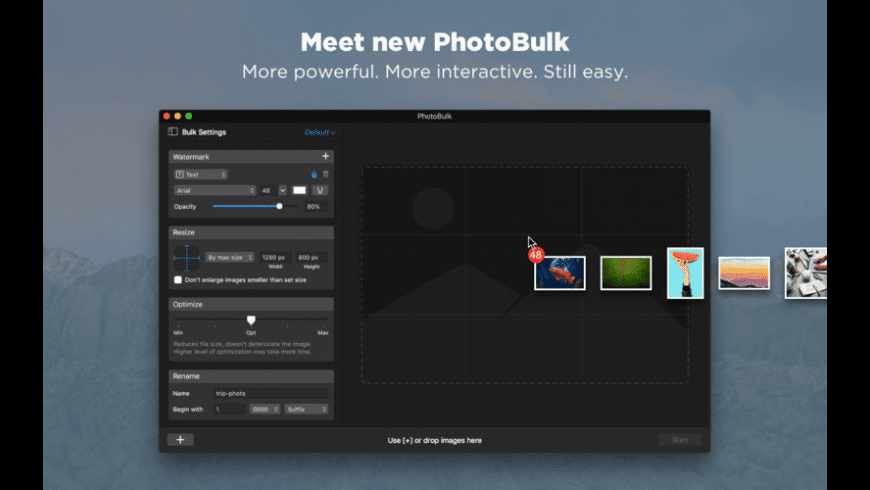This screenshot has height=490, width=870.
Task: Click the Min label under Optimize slider
Action: [x=178, y=333]
